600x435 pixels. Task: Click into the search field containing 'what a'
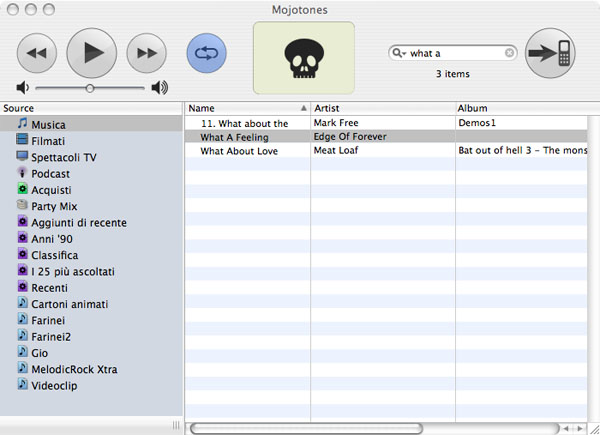coord(453,53)
